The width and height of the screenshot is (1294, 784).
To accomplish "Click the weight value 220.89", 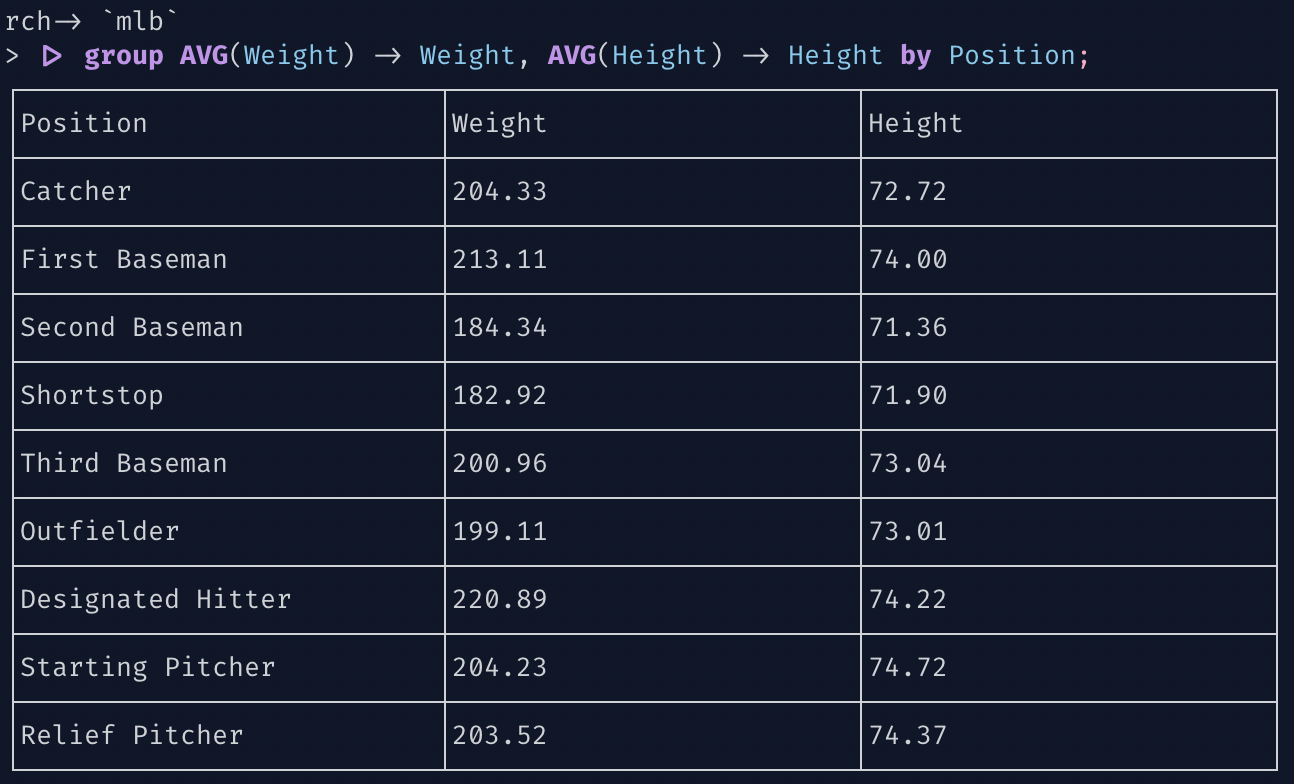I will pos(499,600).
